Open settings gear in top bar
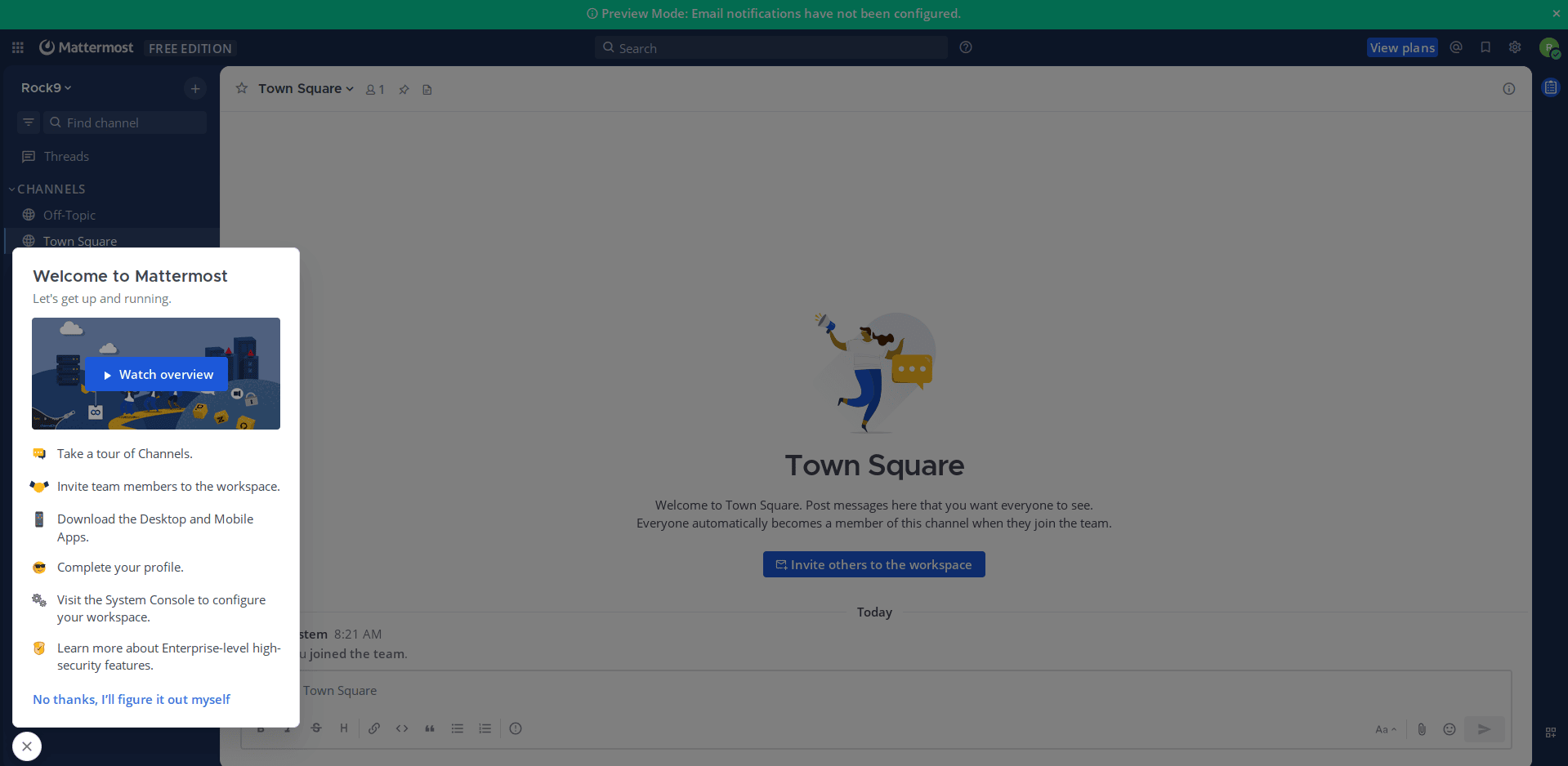This screenshot has height=766, width=1568. tap(1515, 47)
